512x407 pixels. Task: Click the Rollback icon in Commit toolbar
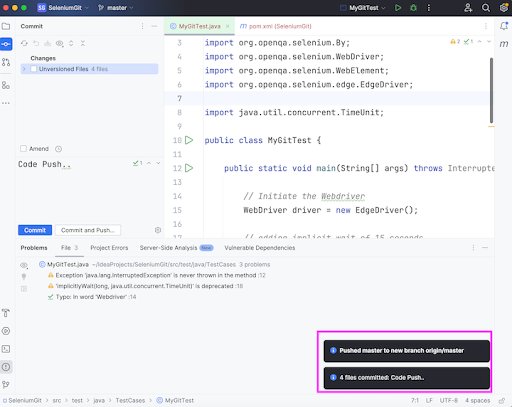coord(36,43)
